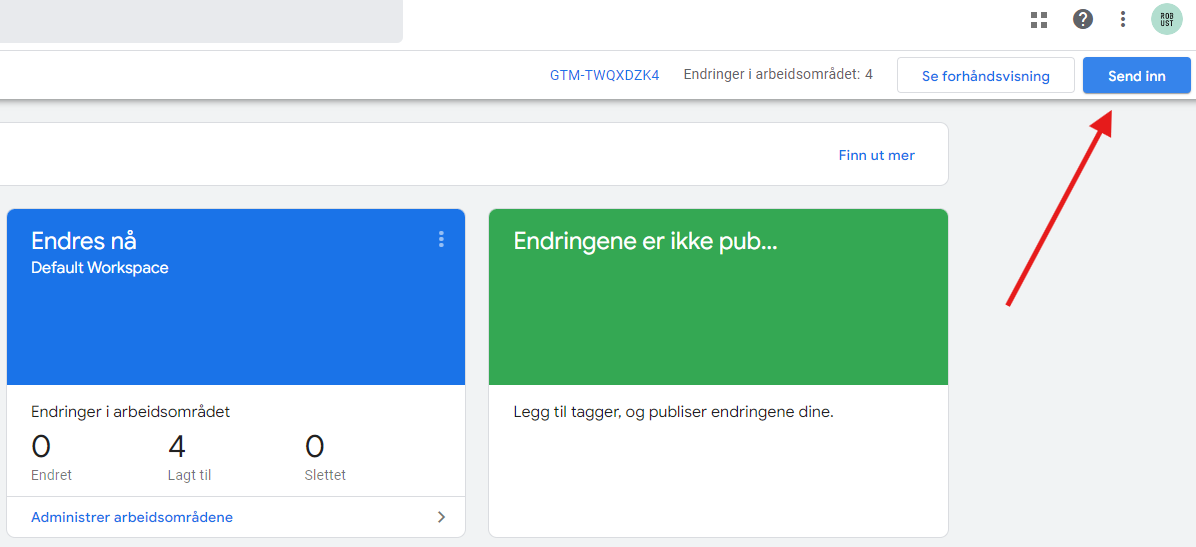Click the GTM-TWQXDZK4 container ID
The height and width of the screenshot is (547, 1196).
tap(604, 75)
